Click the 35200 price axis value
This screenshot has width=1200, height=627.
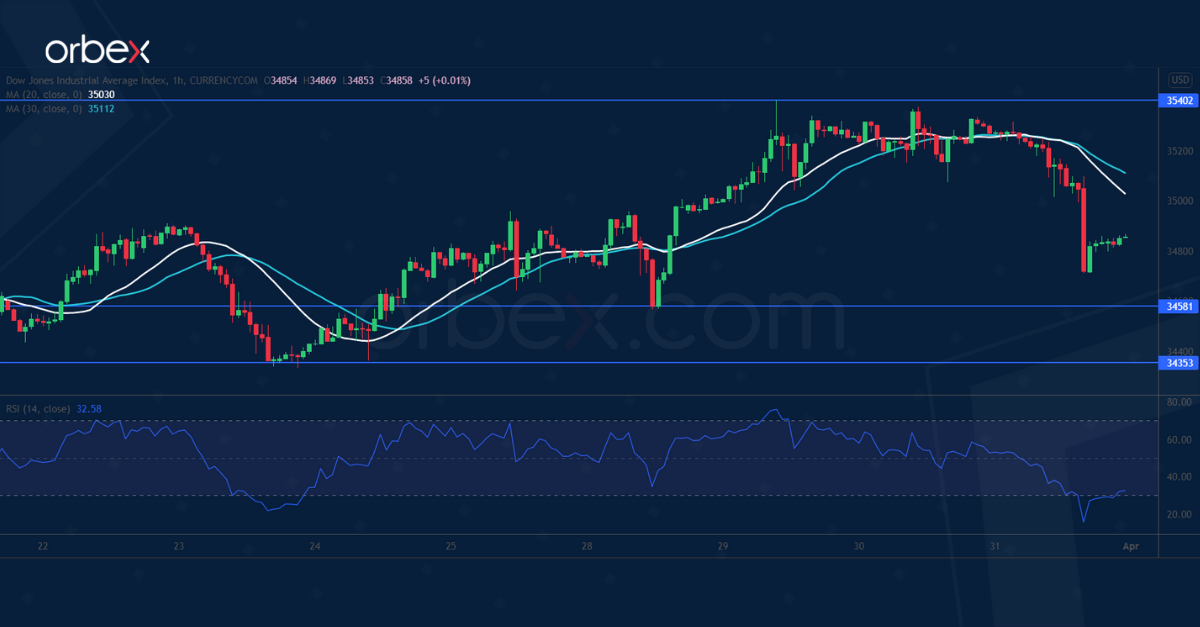point(1180,151)
